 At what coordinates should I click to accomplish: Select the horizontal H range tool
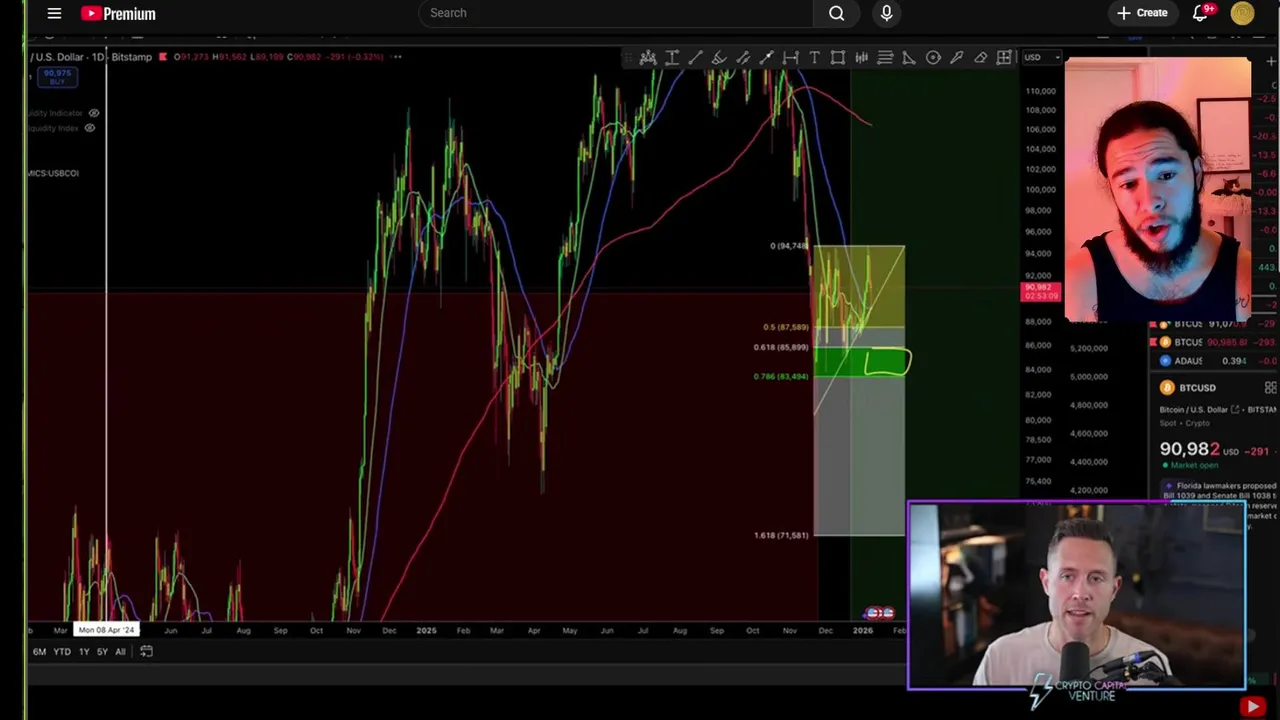point(790,58)
